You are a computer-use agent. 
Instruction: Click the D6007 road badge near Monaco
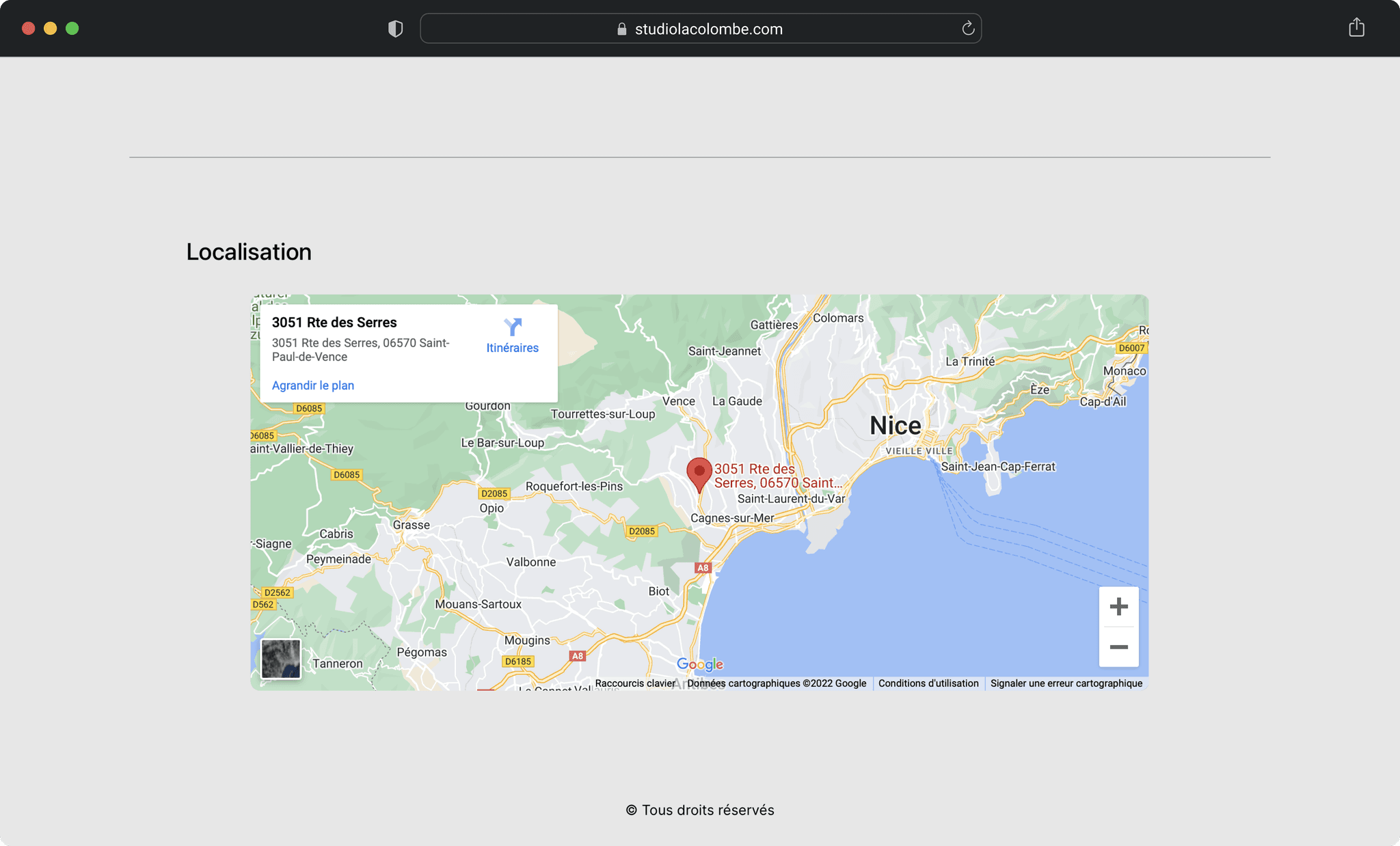(1131, 348)
